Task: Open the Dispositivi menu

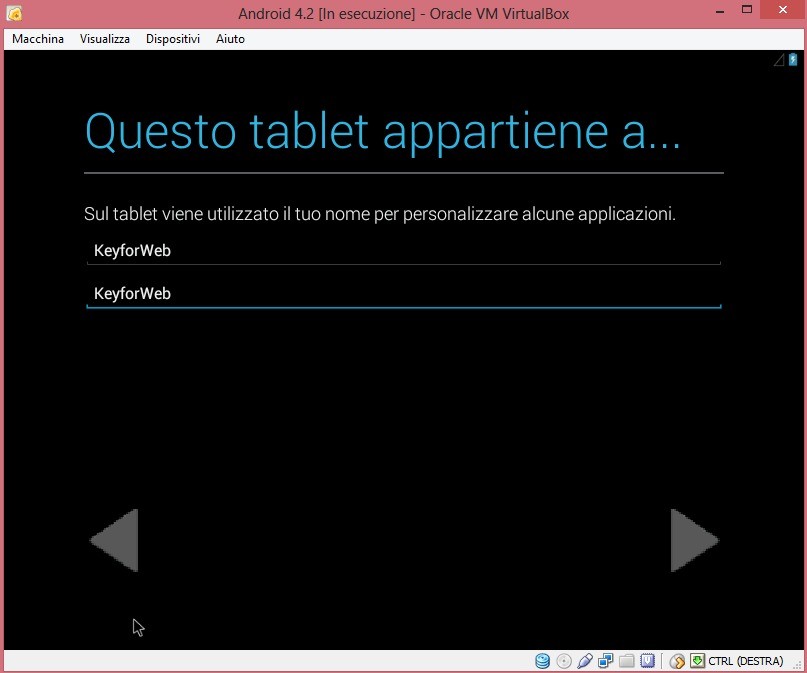Action: click(x=173, y=39)
